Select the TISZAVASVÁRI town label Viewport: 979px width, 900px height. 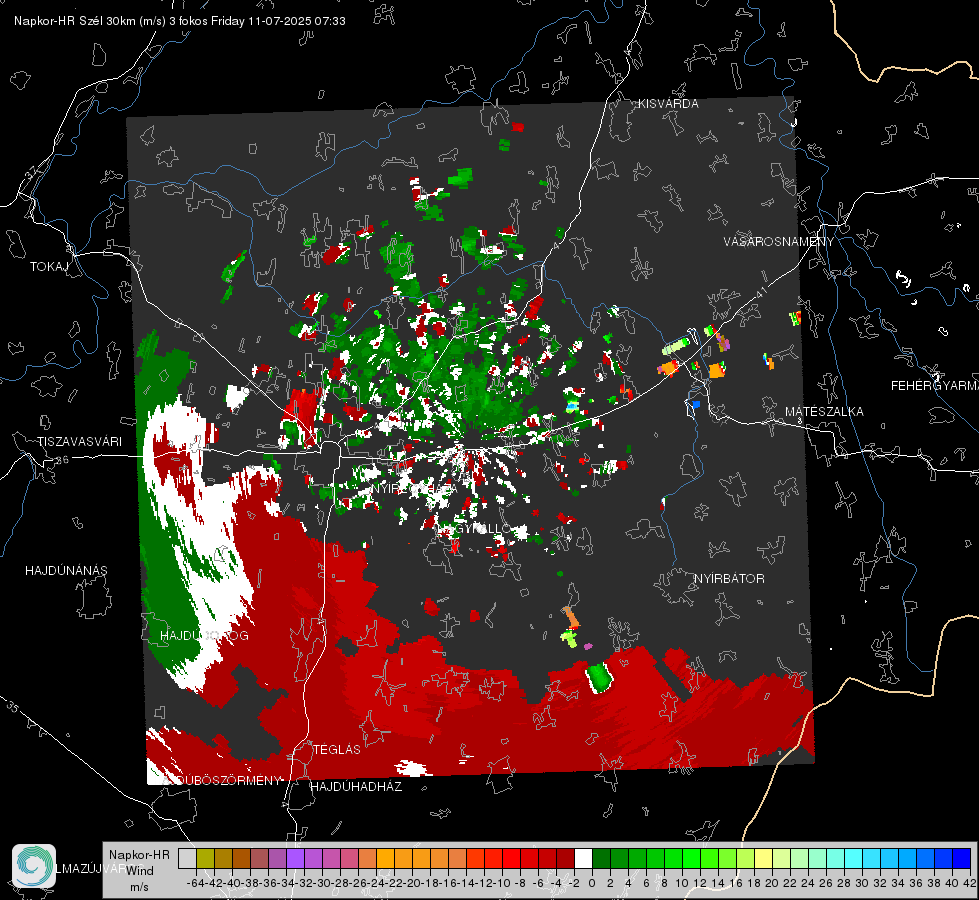tap(79, 442)
